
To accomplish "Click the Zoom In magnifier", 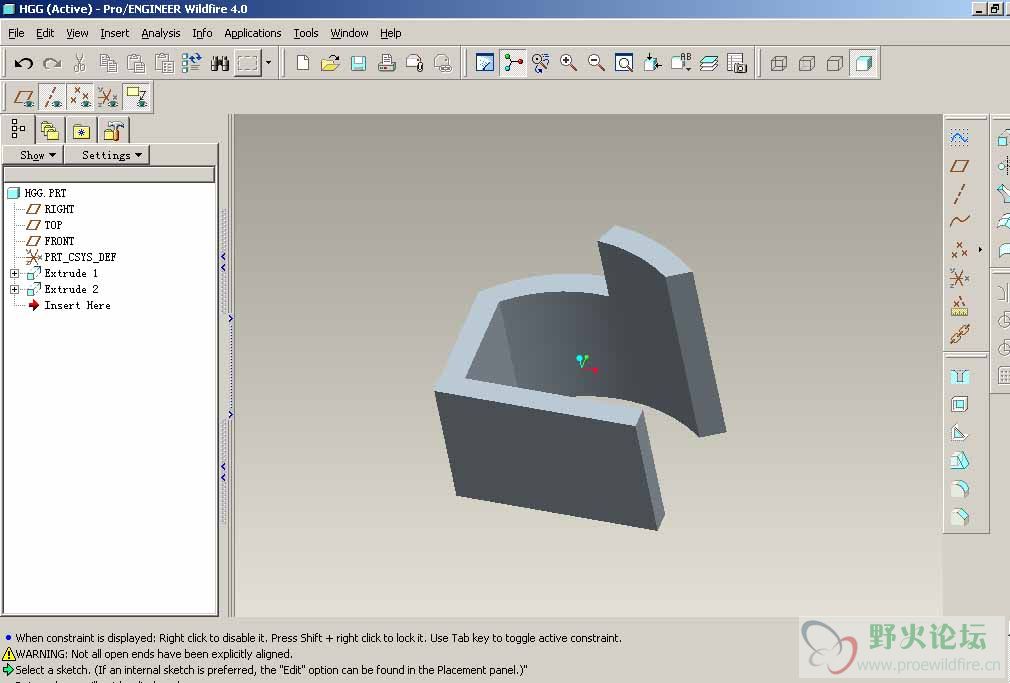I will coord(568,63).
